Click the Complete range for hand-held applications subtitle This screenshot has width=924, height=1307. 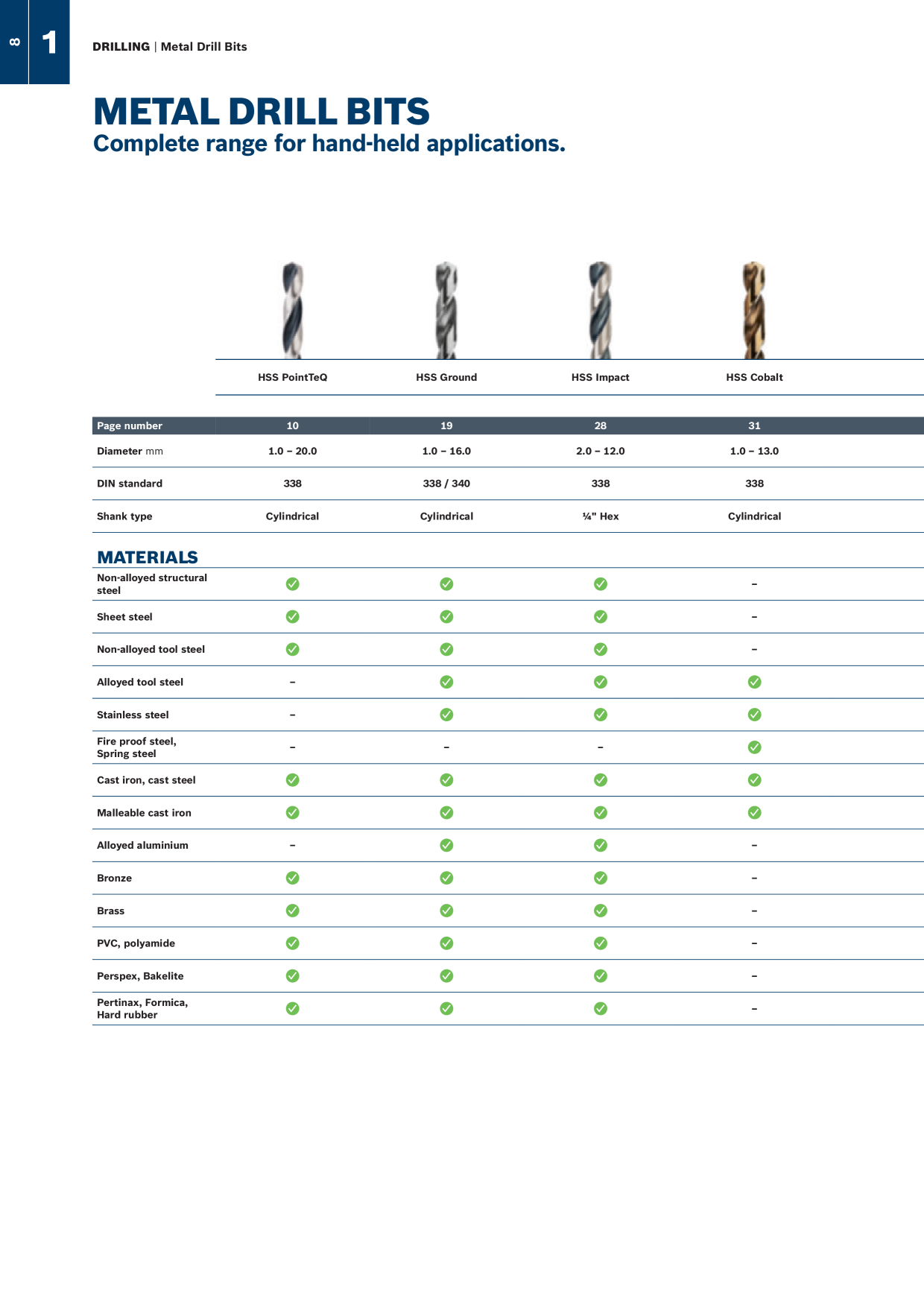329,143
